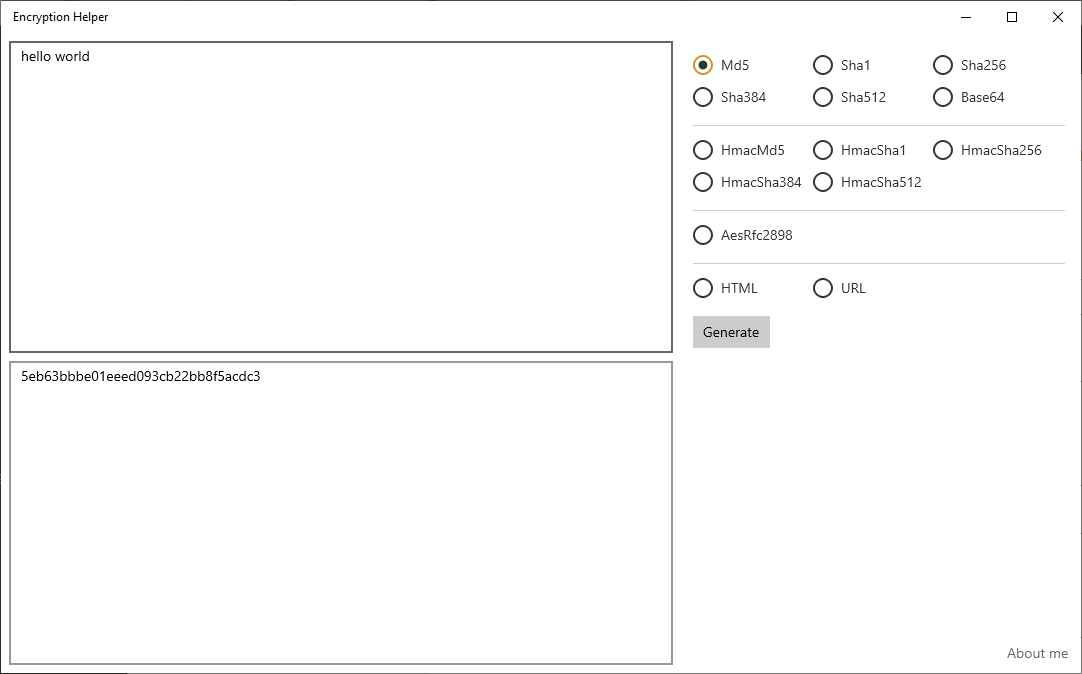The width and height of the screenshot is (1082, 674).
Task: Maximize the Encryption Helper window
Action: (1012, 17)
